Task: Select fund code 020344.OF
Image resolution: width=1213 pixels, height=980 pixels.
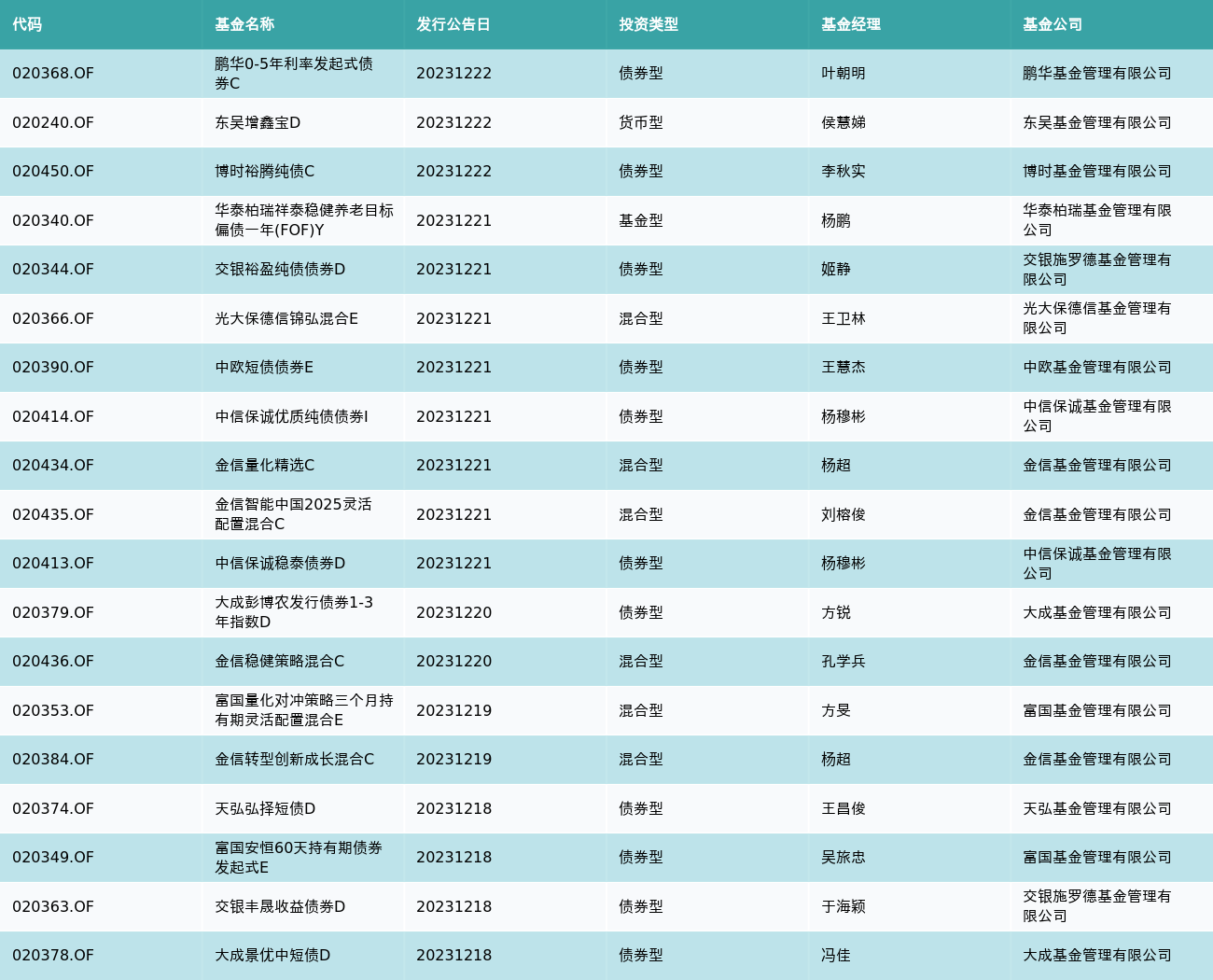Action: [x=53, y=270]
